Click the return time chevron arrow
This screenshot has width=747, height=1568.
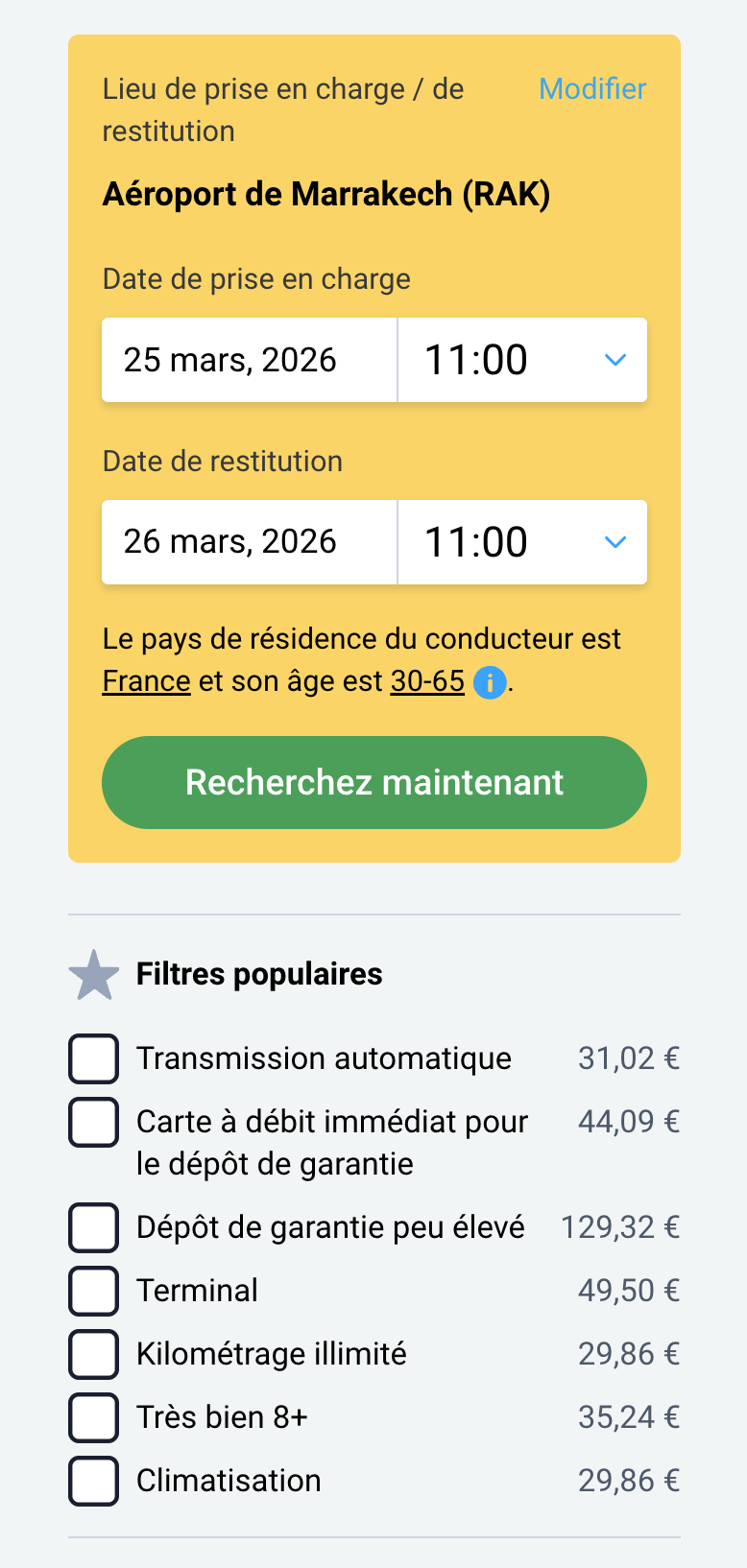click(615, 542)
